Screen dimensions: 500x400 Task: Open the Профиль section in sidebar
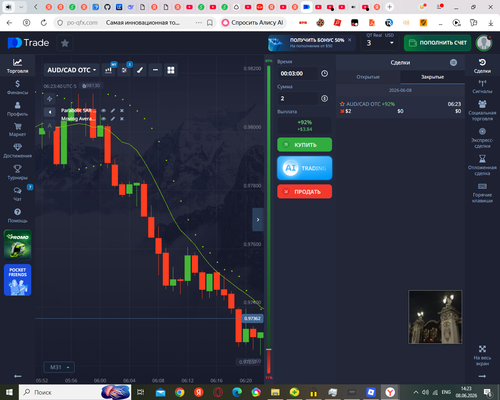pos(17,109)
